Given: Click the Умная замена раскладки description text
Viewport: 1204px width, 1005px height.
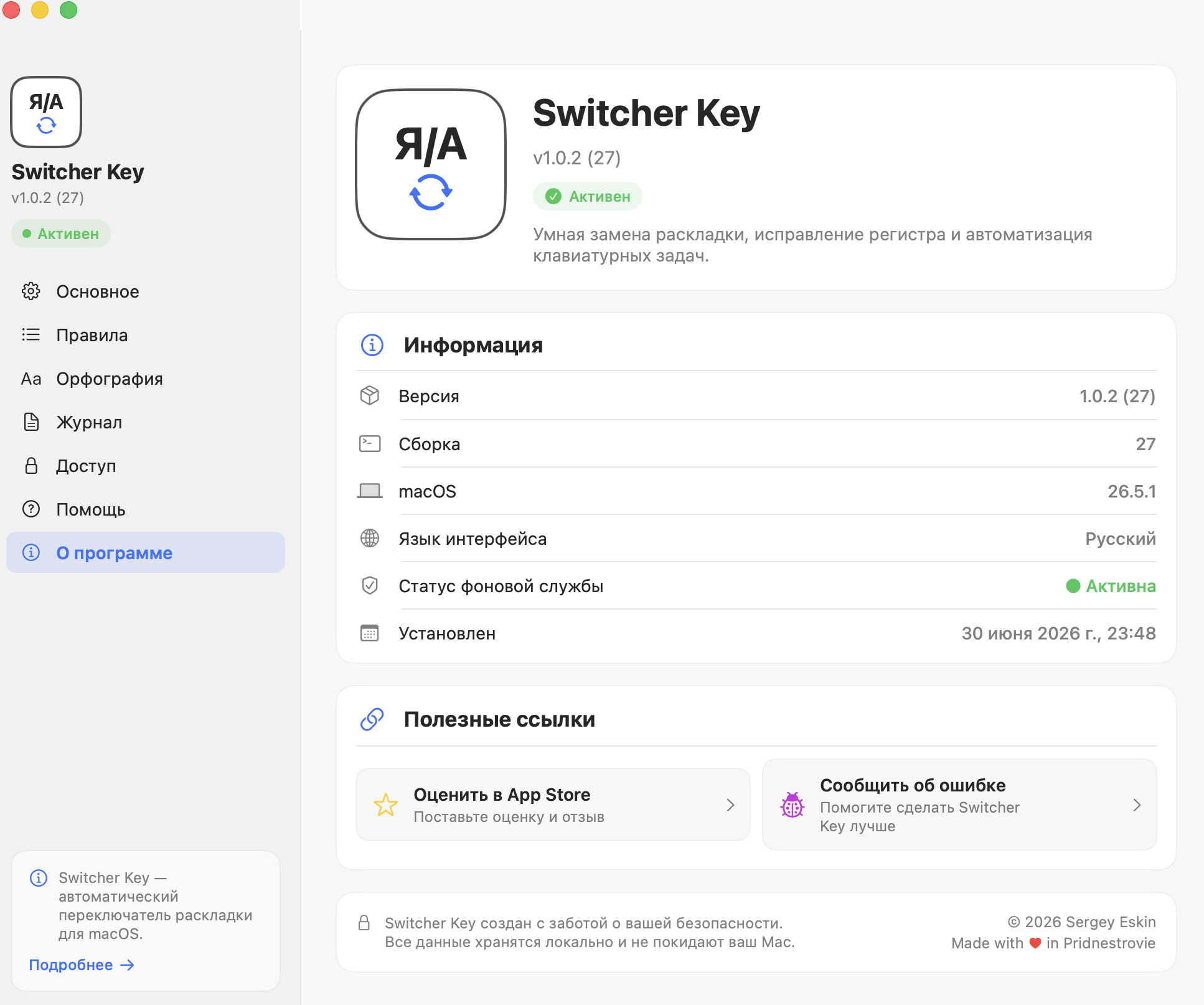Looking at the screenshot, I should coord(812,245).
